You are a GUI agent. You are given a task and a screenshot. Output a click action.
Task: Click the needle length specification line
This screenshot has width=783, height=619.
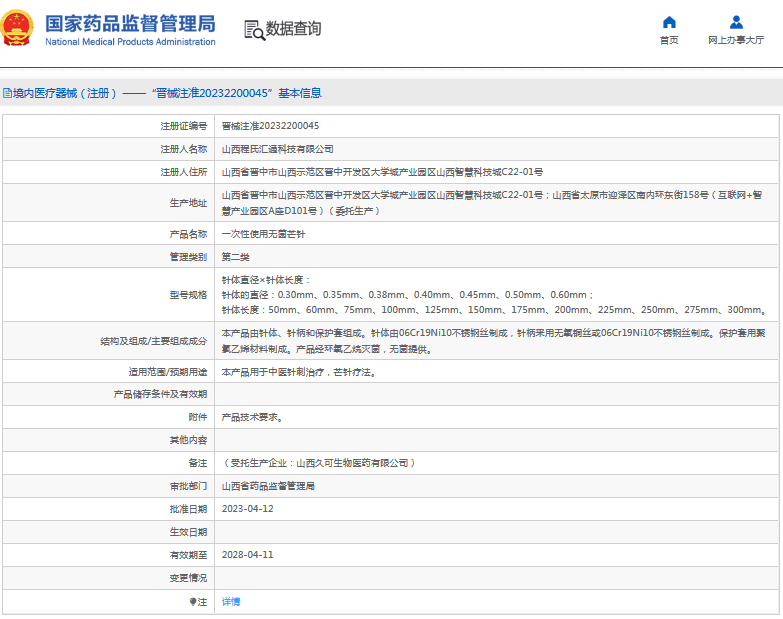[494, 310]
